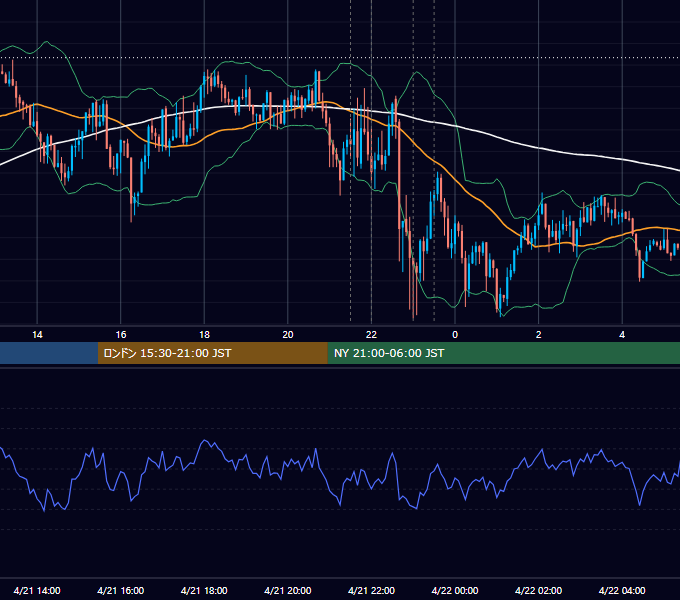Click the blue session bar before London
The height and width of the screenshot is (600, 680).
click(49, 353)
